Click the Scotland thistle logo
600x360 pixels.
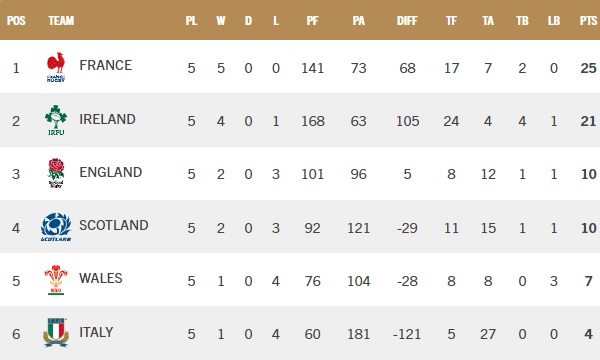(x=56, y=227)
